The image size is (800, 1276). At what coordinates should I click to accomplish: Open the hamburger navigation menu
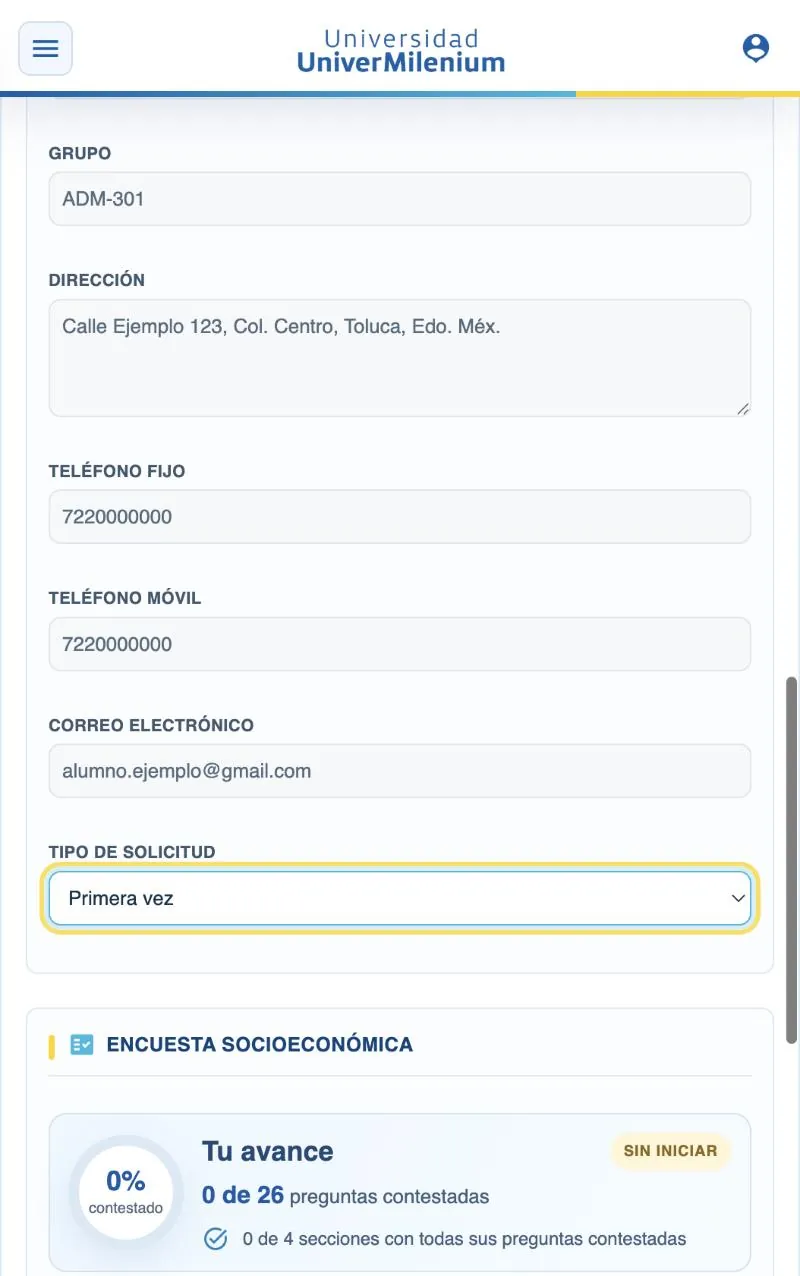pos(46,48)
